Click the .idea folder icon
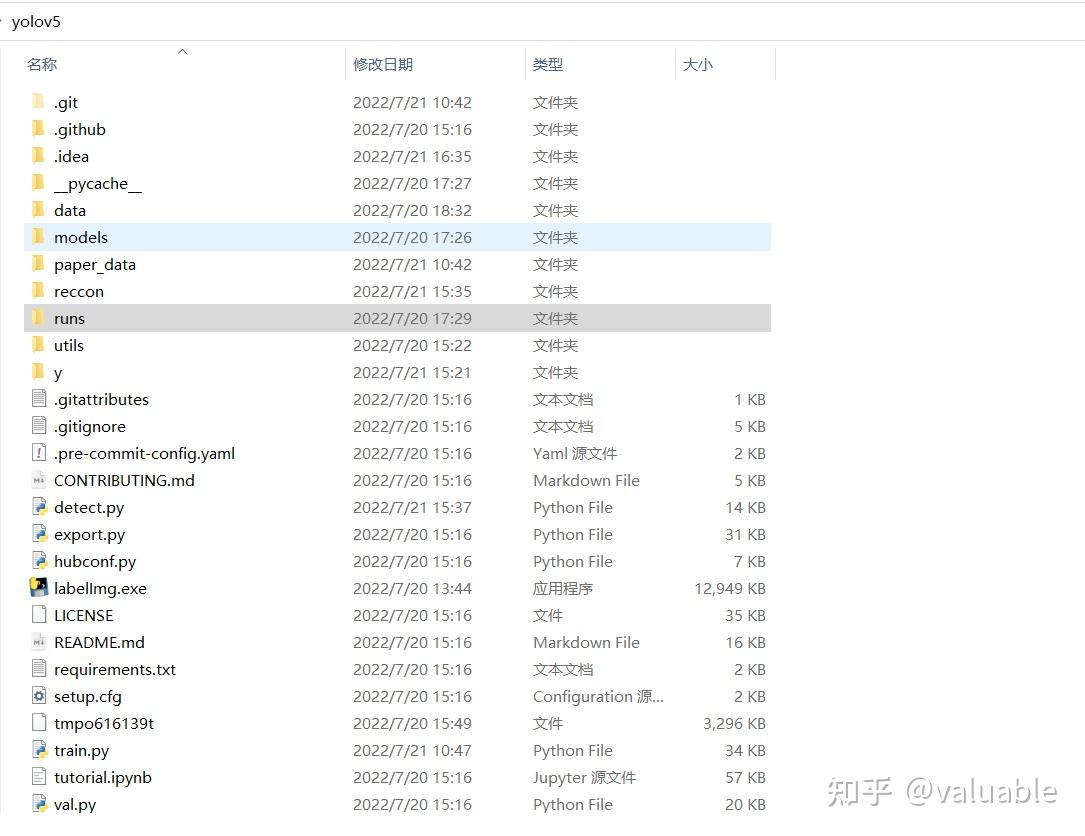The width and height of the screenshot is (1085, 836). [x=39, y=156]
